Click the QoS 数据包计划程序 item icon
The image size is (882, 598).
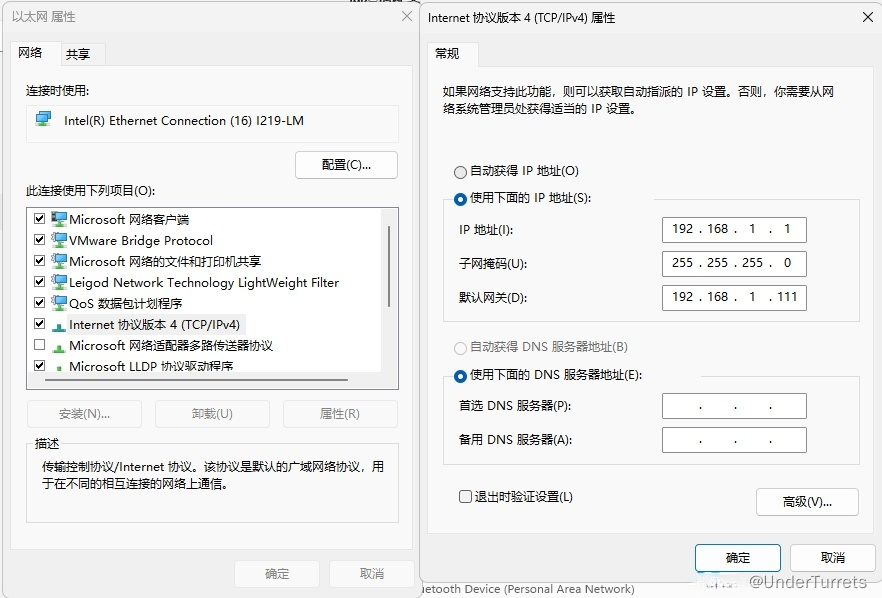pyautogui.click(x=59, y=303)
